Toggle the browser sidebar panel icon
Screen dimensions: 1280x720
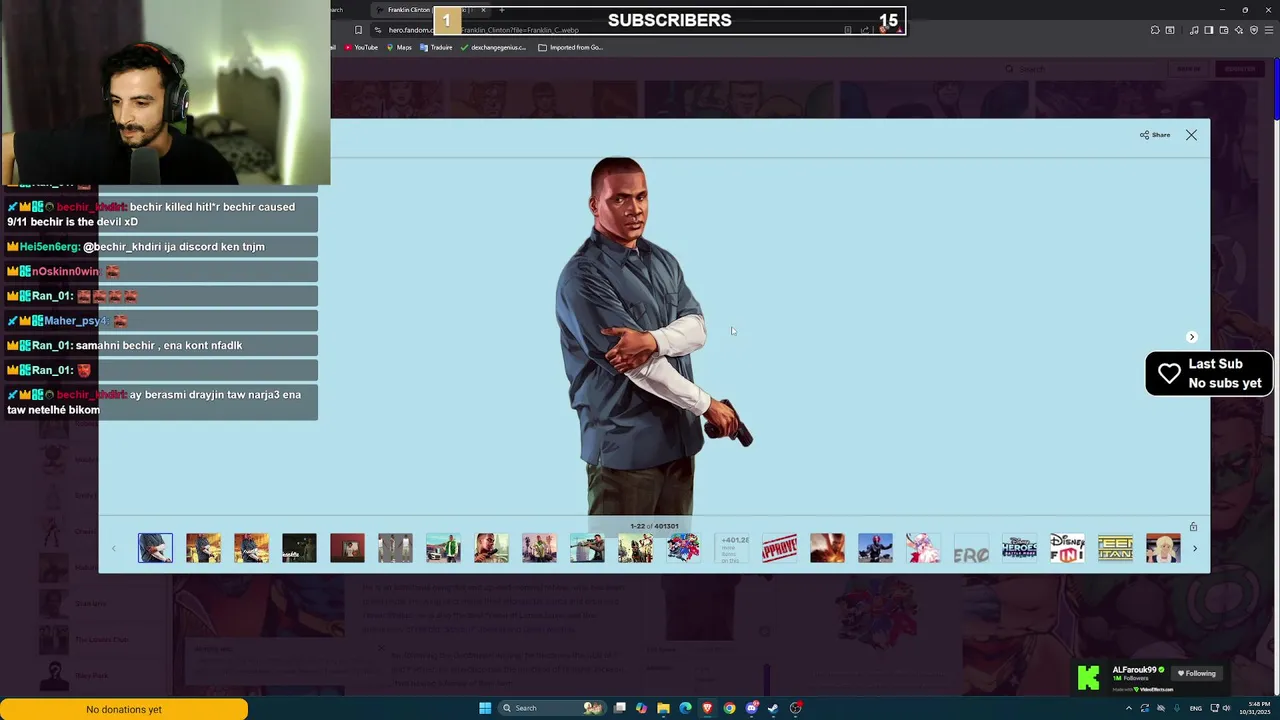[1209, 30]
